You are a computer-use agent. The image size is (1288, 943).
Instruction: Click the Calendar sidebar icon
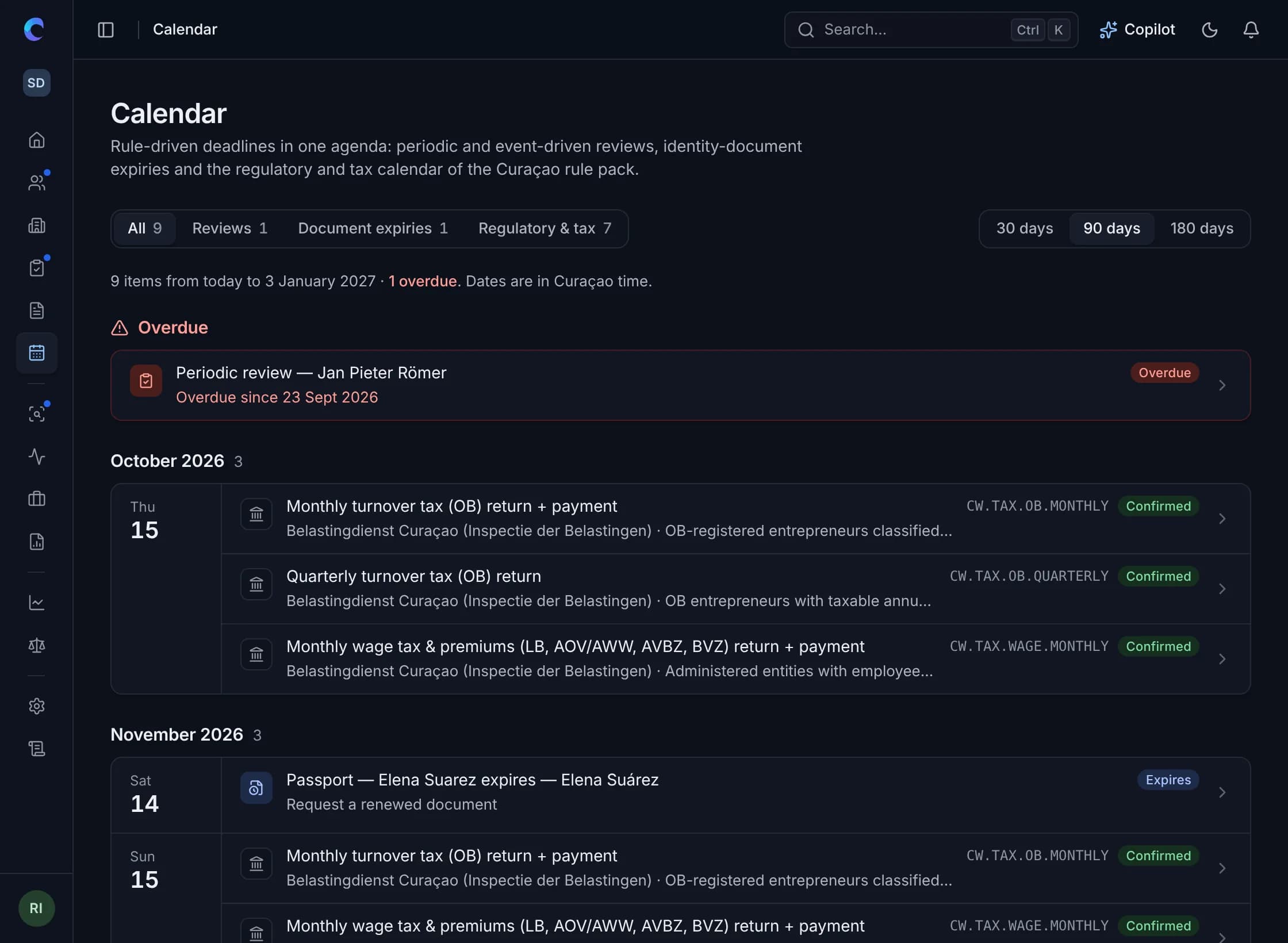pyautogui.click(x=36, y=353)
